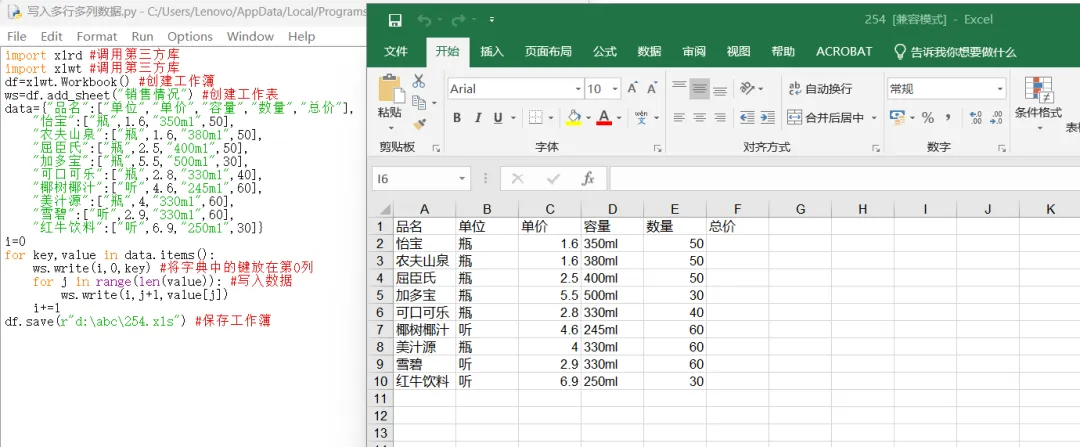Click the Paste (粘贴) clipboard icon
Viewport: 1080px width, 447px height.
click(x=391, y=89)
